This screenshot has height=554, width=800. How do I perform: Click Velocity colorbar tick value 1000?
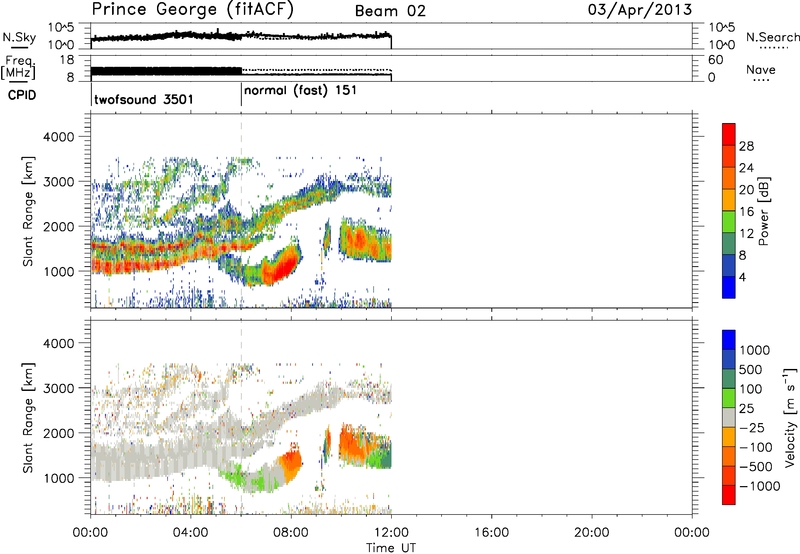point(755,350)
